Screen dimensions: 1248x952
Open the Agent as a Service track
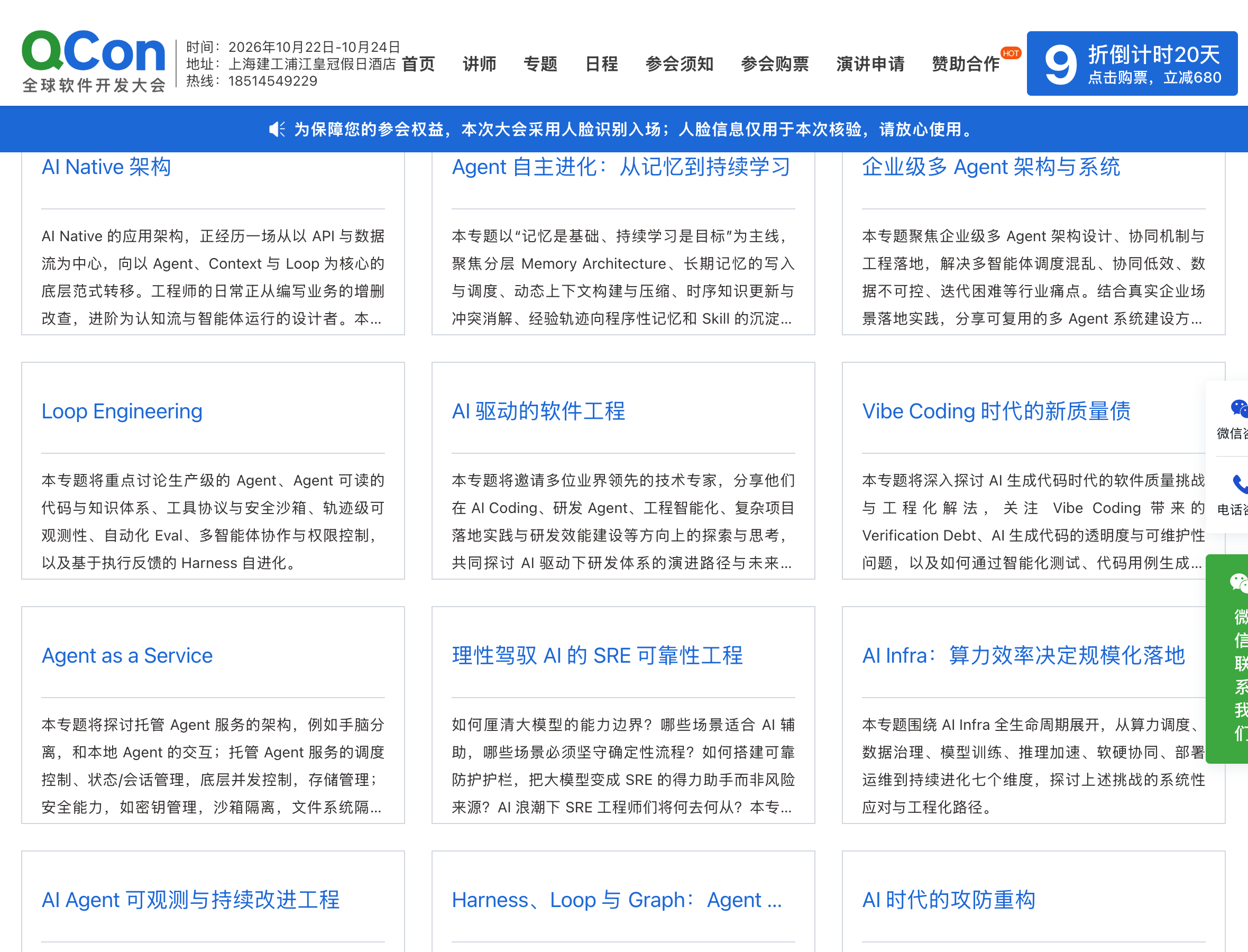click(x=127, y=656)
